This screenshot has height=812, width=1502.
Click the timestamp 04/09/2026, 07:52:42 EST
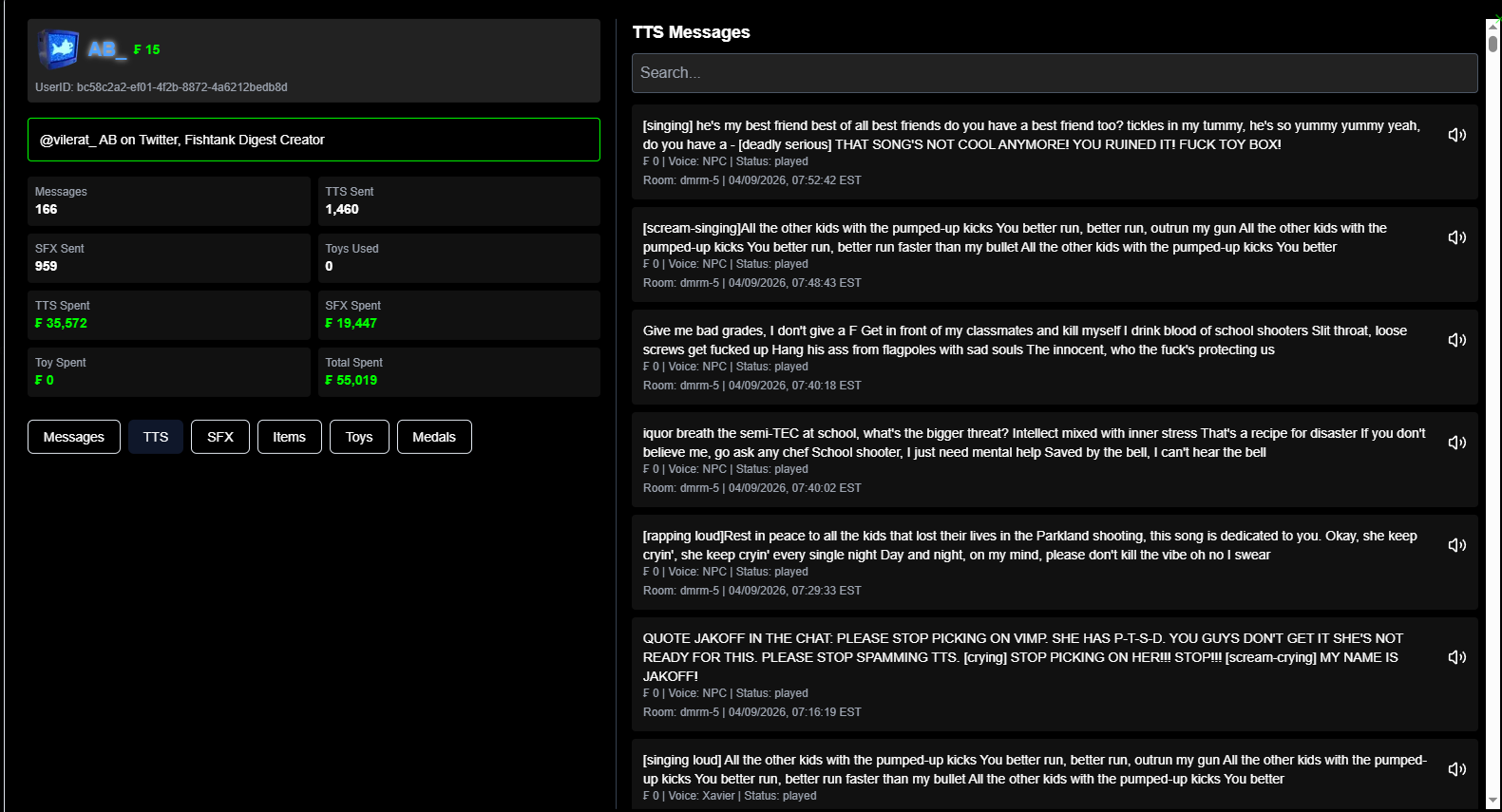point(795,180)
